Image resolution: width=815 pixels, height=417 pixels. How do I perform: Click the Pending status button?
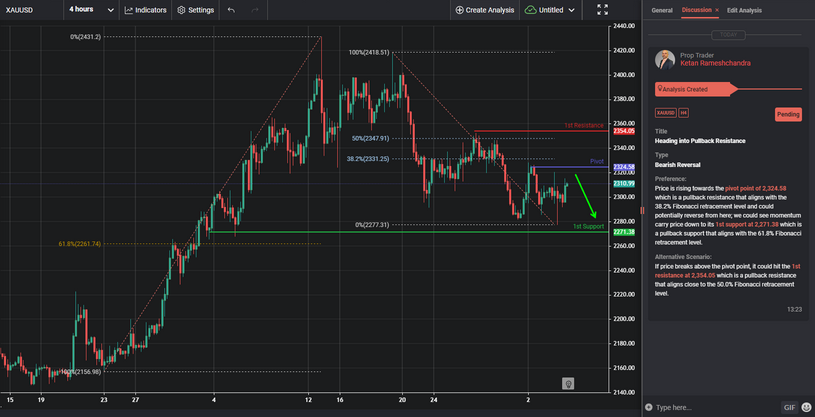[x=788, y=114]
